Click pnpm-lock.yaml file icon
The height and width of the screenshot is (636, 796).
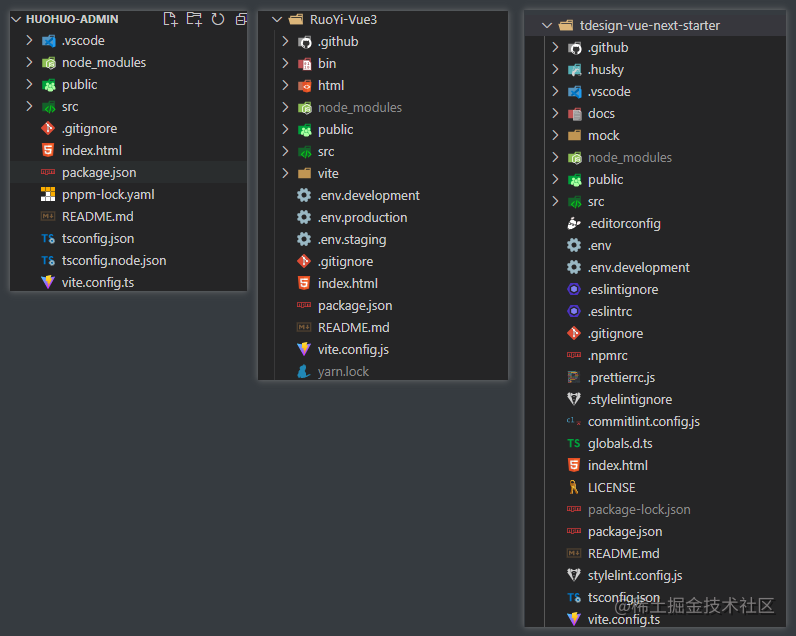pos(48,194)
